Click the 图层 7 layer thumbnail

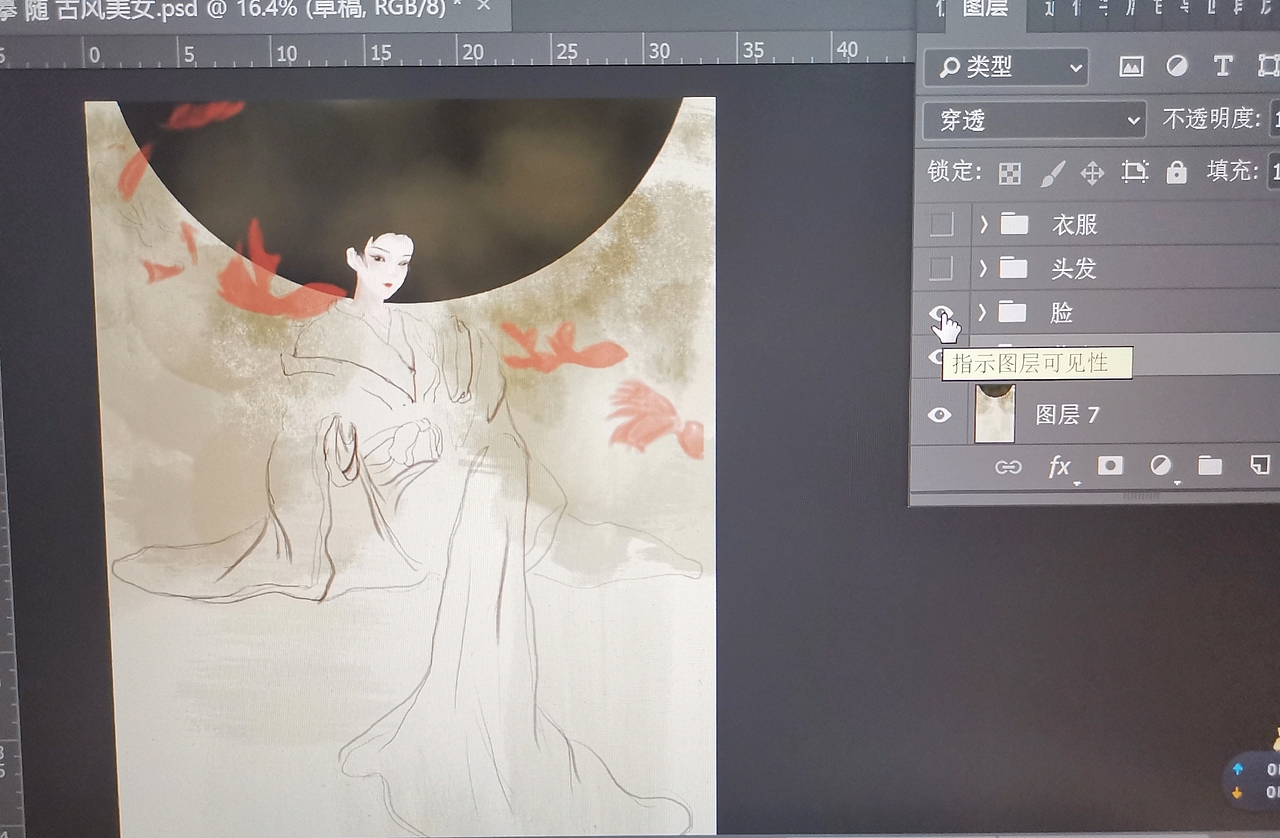coord(995,413)
